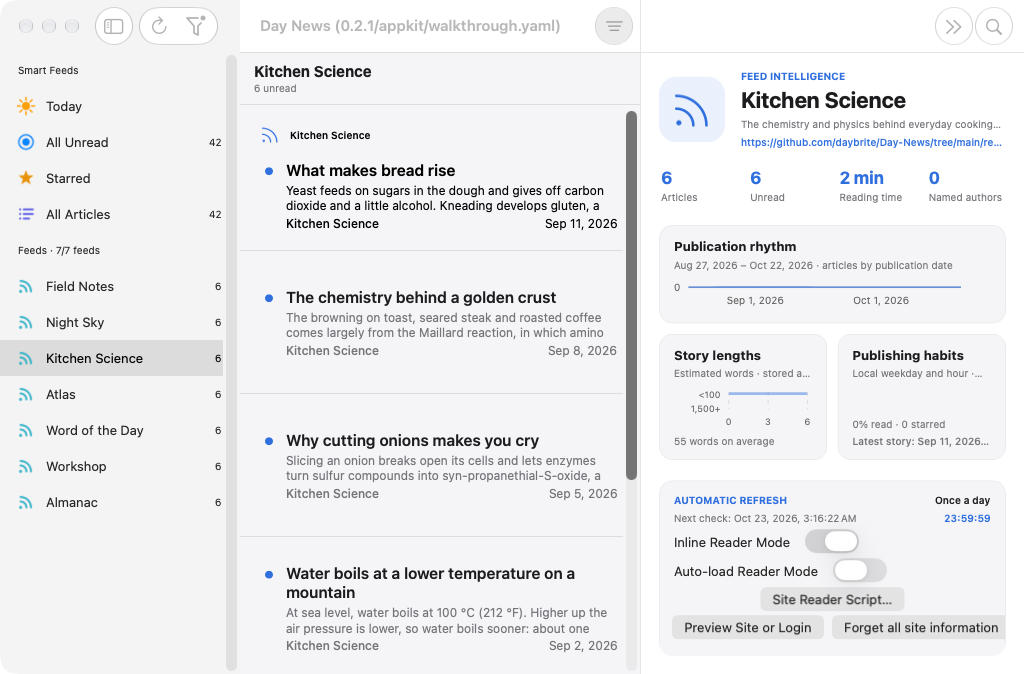Click RSS icon in article list header

269,135
